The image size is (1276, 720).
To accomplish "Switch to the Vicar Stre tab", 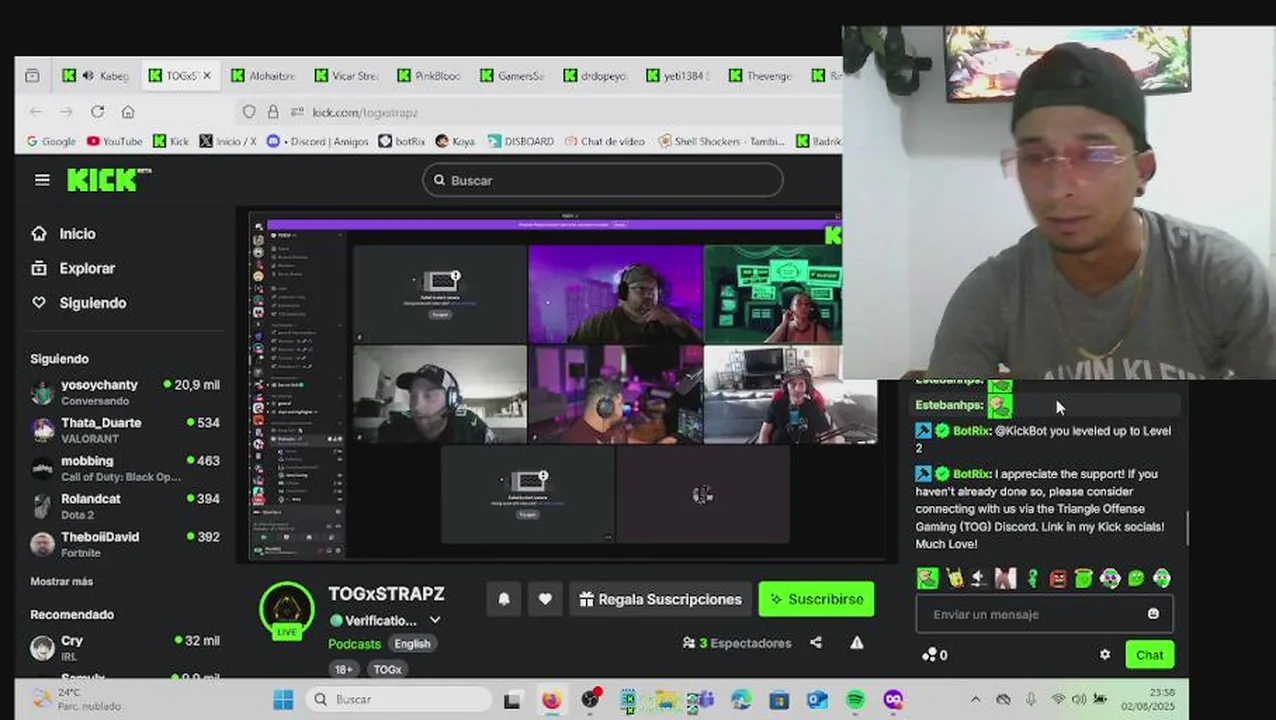I will tap(346, 76).
